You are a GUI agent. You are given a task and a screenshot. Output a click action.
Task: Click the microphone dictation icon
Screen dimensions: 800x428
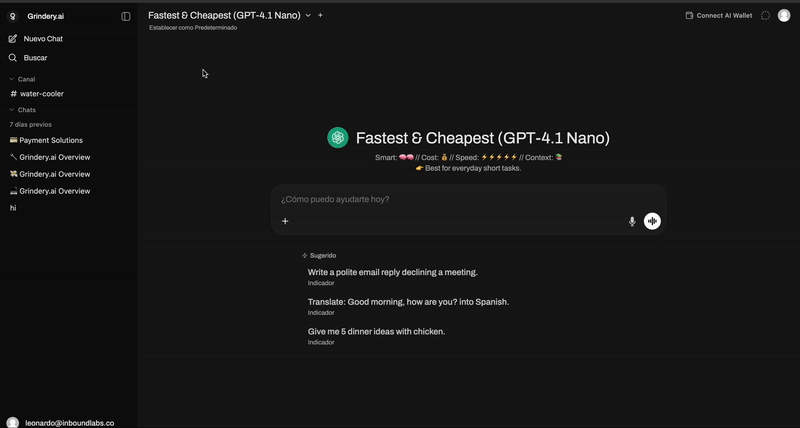(x=632, y=221)
